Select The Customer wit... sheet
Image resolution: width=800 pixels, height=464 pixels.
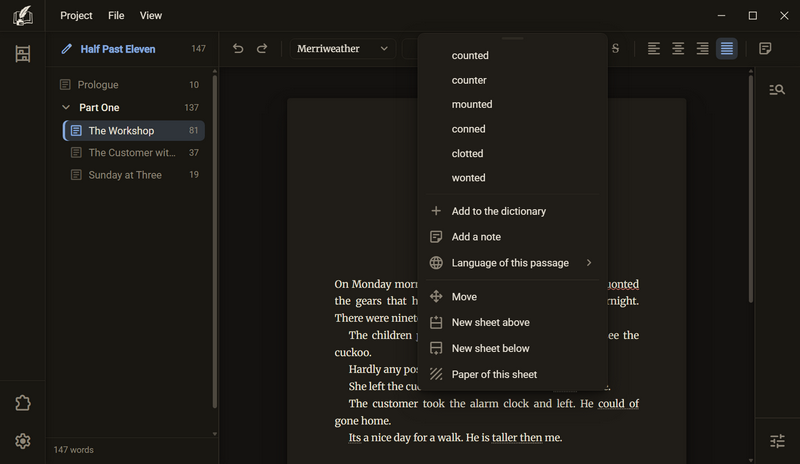134,153
